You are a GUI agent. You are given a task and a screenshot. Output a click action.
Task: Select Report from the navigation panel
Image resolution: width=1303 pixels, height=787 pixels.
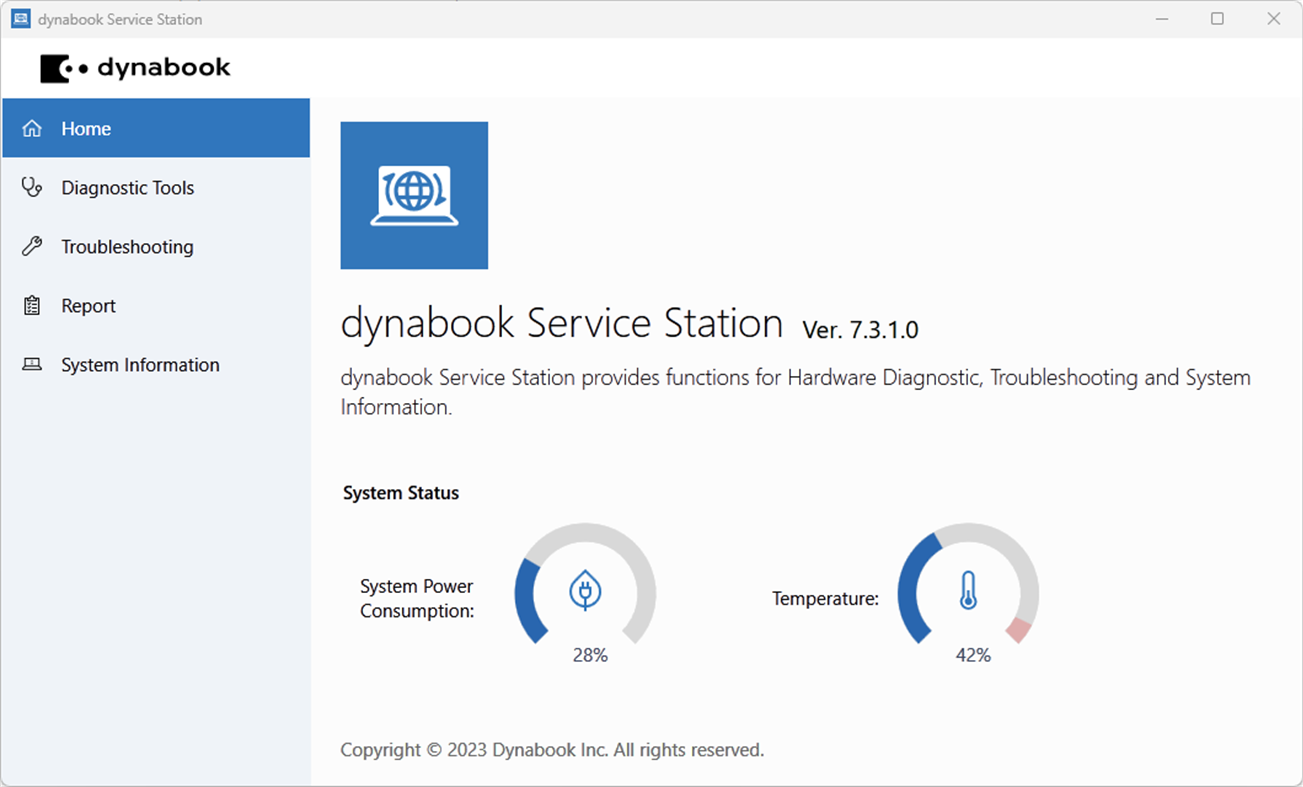coord(88,305)
